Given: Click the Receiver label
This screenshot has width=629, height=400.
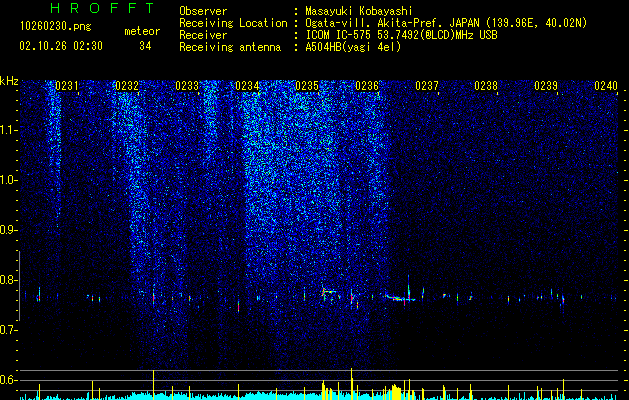Looking at the screenshot, I should coord(203,35).
